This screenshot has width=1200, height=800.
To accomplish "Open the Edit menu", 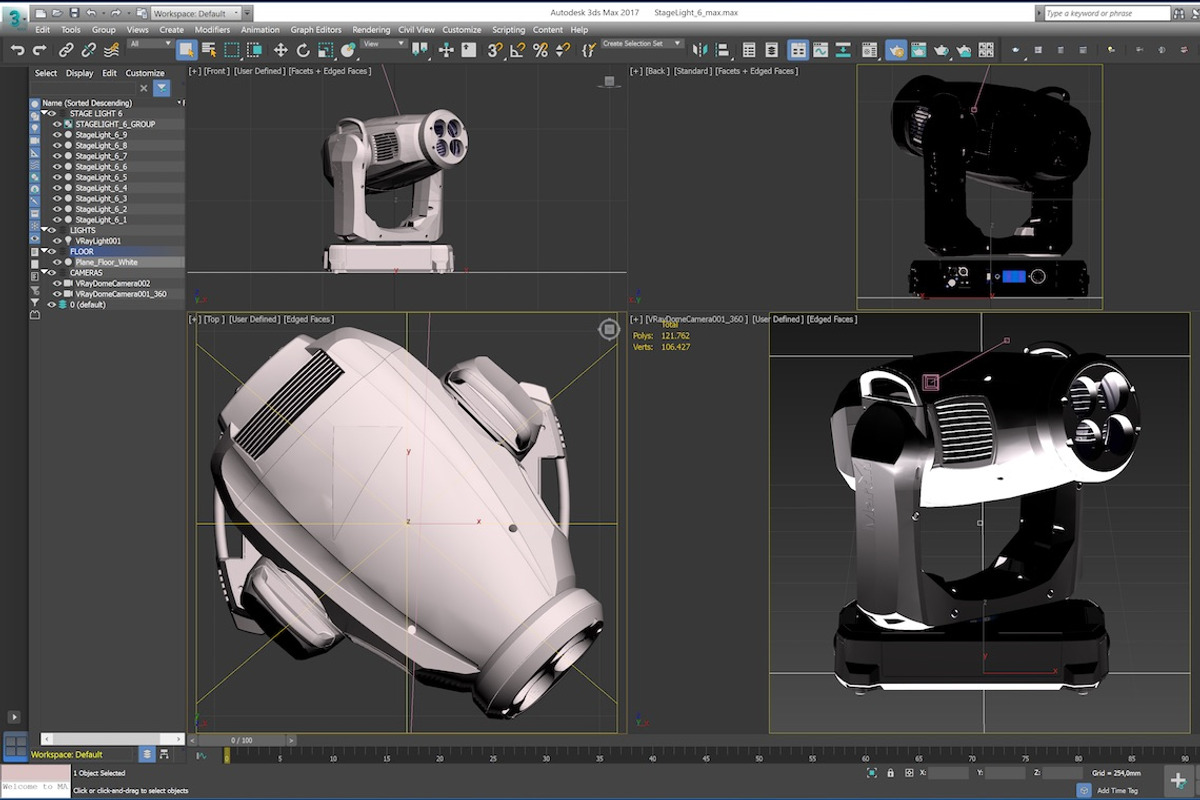I will coord(43,30).
